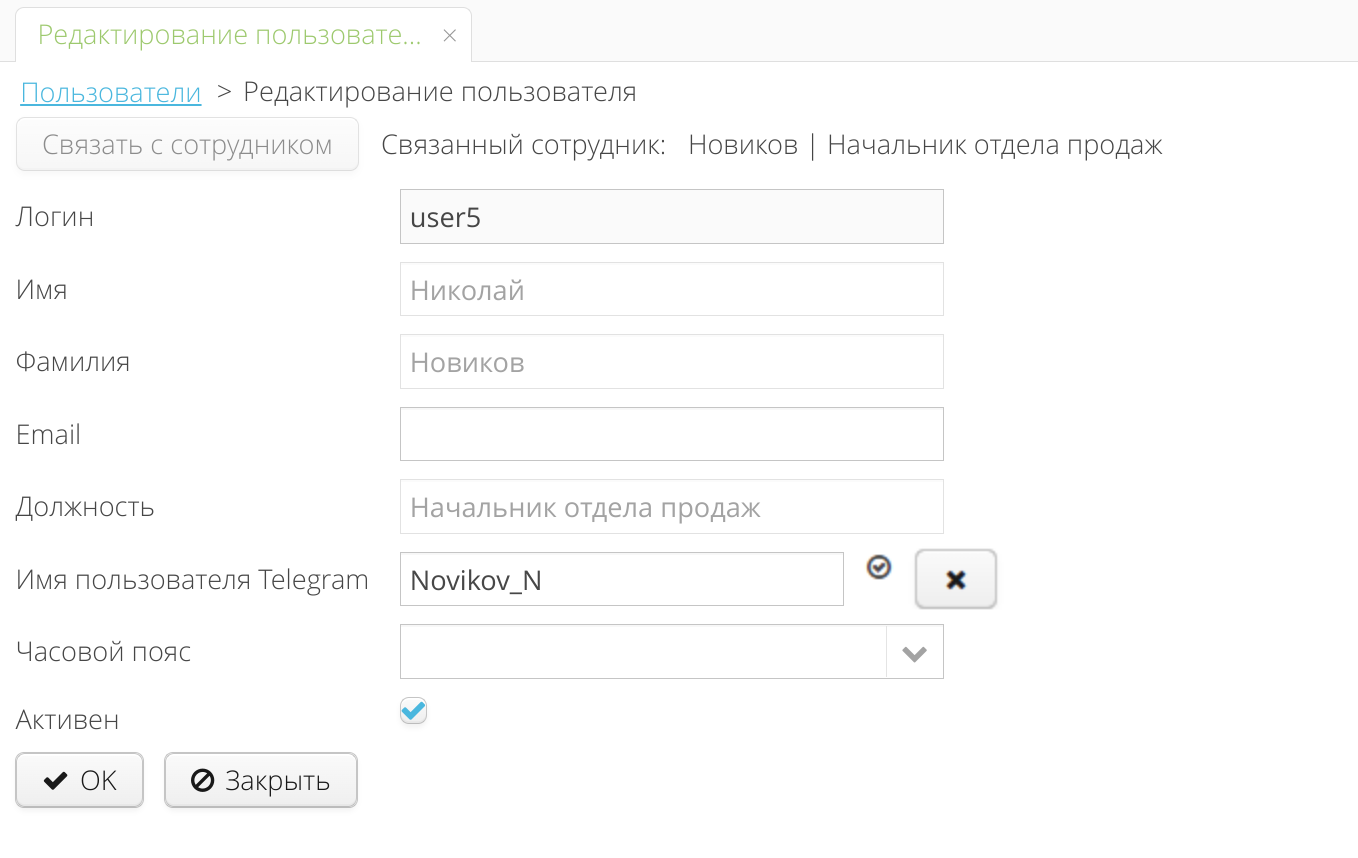
Task: Close the Редактирование пользователя tab with its X
Action: click(x=449, y=33)
